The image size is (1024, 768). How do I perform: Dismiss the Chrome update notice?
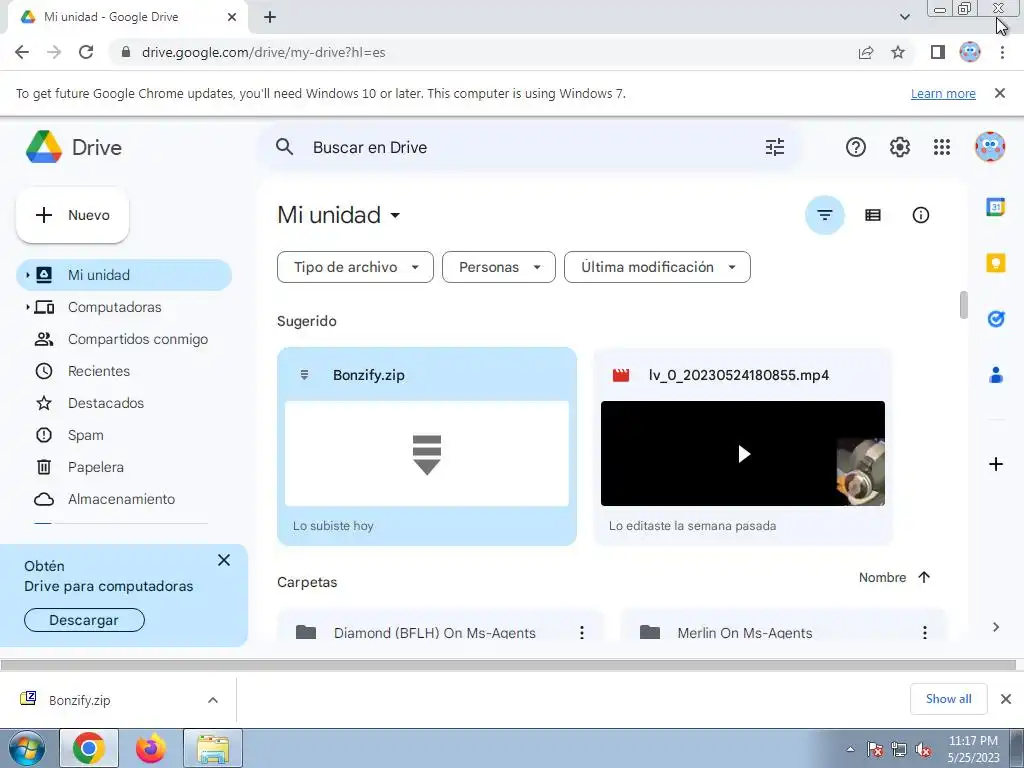pyautogui.click(x=999, y=93)
